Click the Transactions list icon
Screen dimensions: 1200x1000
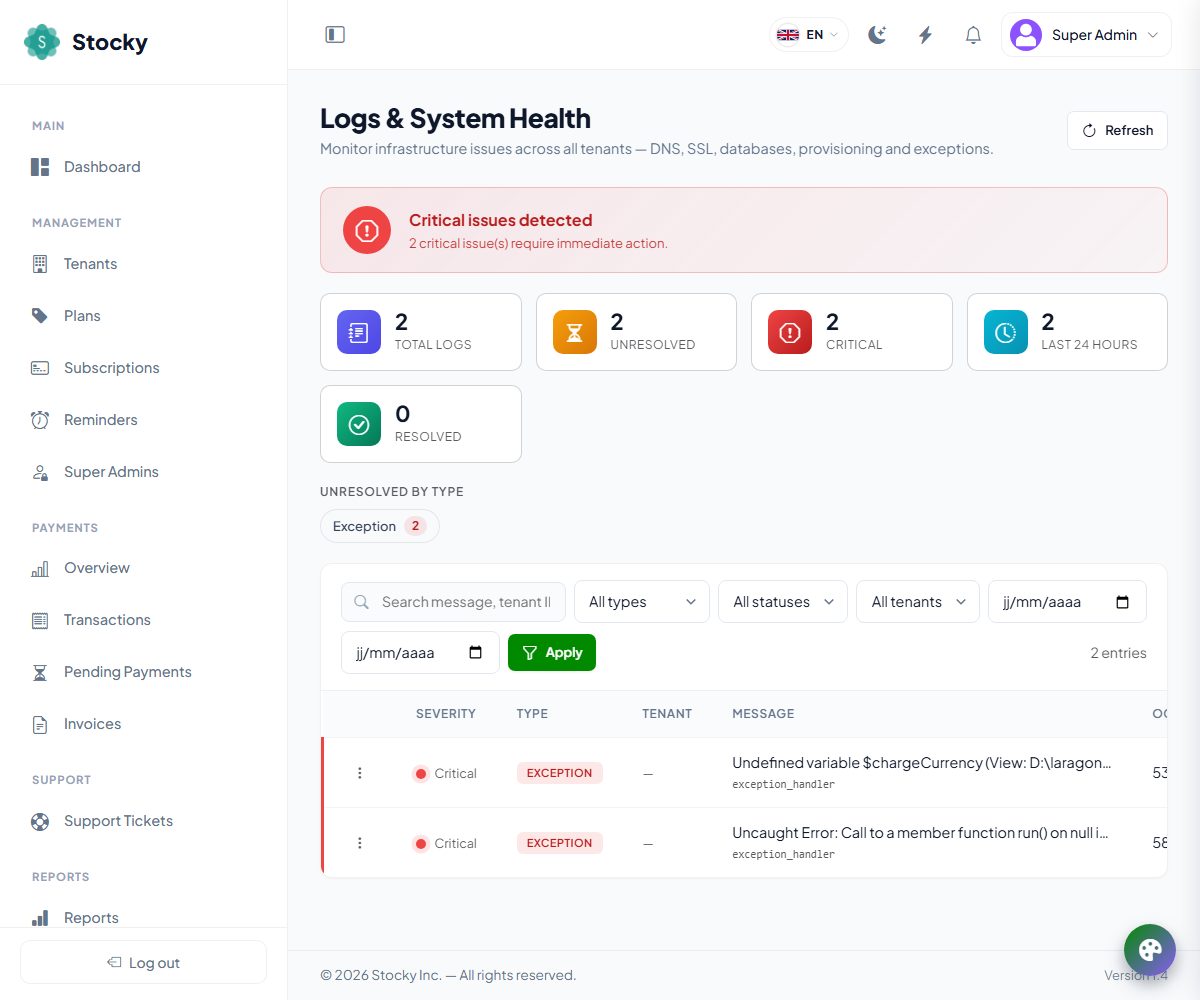click(x=40, y=620)
